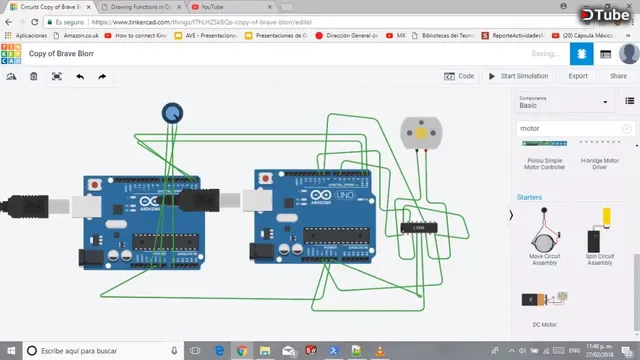Close the YouTube tab
Viewport: 640px width, 360px height.
coord(269,7)
